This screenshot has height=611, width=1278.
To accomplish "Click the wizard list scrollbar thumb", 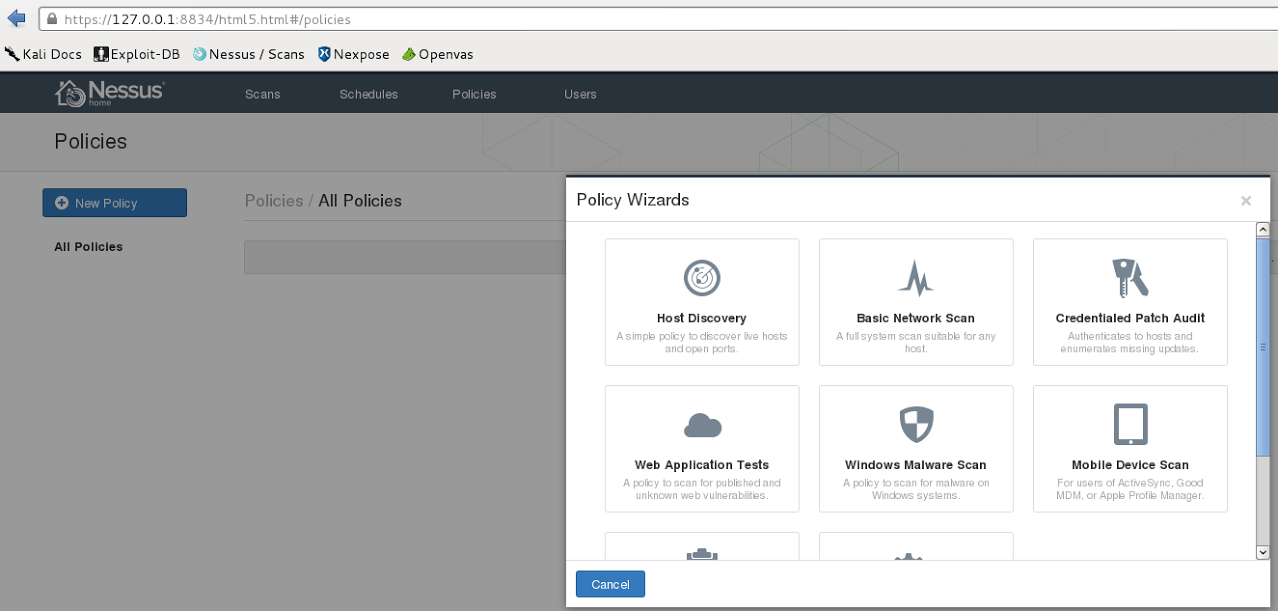I will 1262,346.
